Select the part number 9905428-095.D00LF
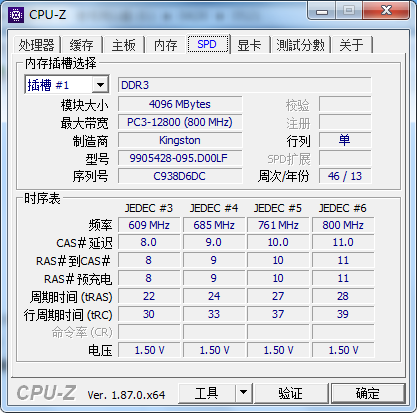 coord(180,158)
